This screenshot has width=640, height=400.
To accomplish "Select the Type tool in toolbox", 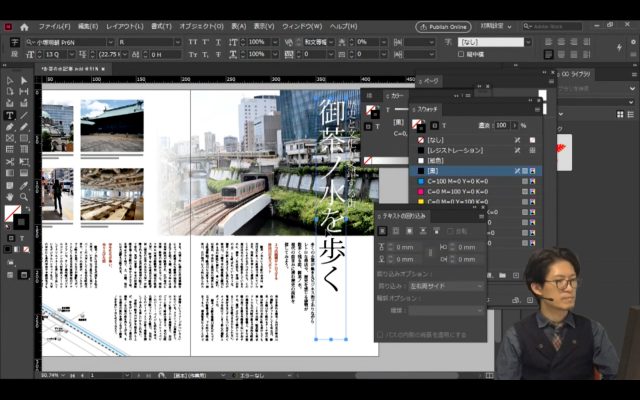I will (x=10, y=116).
